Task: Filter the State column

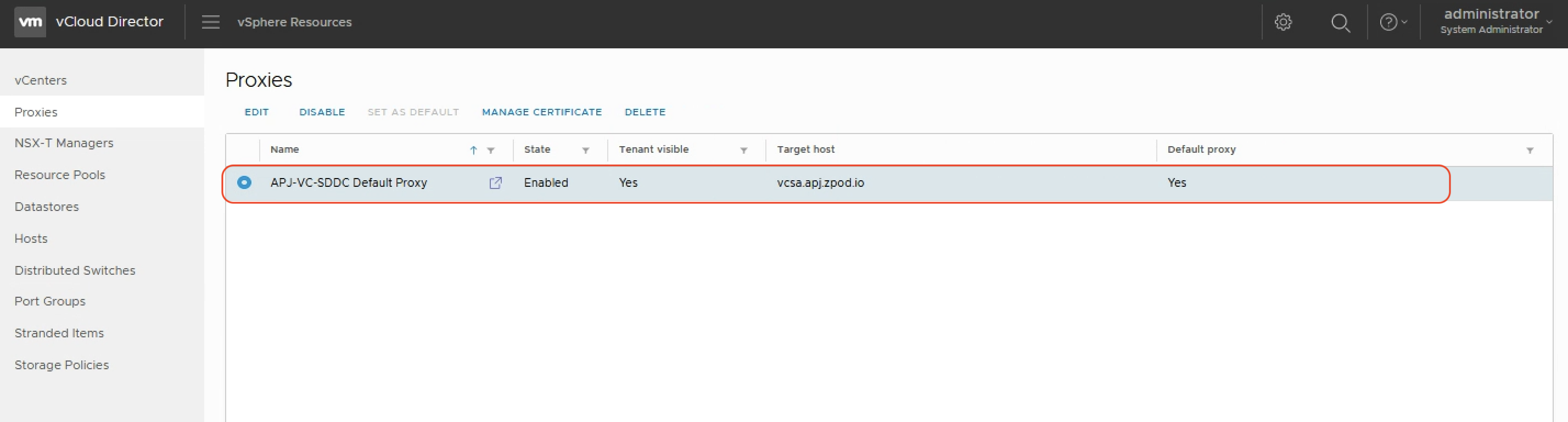Action: 586,150
